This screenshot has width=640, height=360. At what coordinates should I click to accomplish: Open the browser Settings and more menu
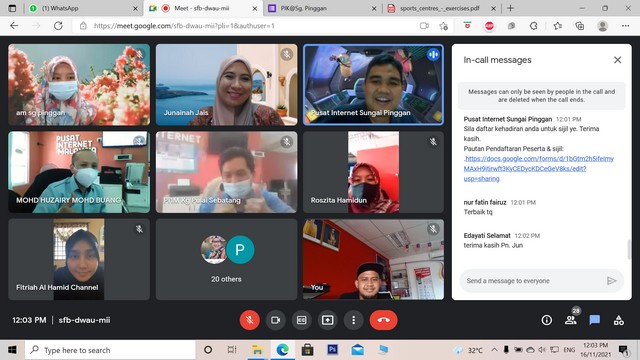click(625, 26)
